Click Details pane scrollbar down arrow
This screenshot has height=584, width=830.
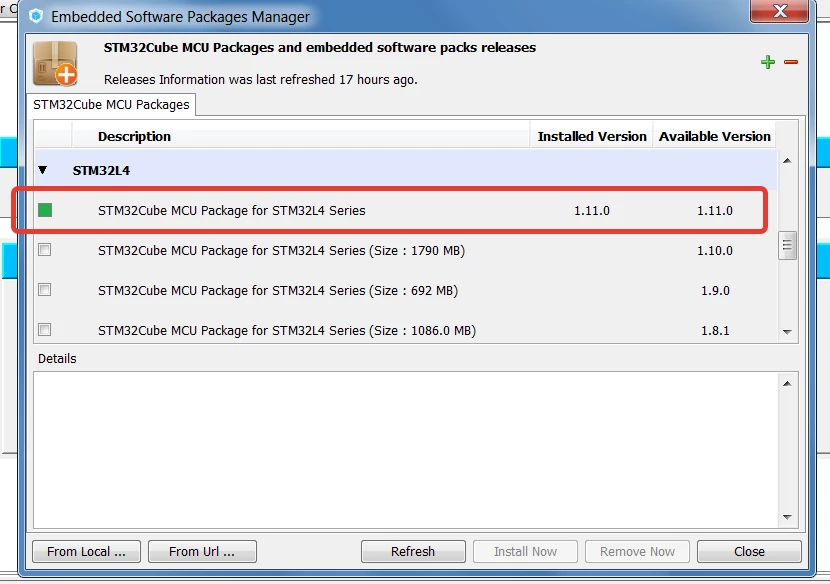point(787,517)
